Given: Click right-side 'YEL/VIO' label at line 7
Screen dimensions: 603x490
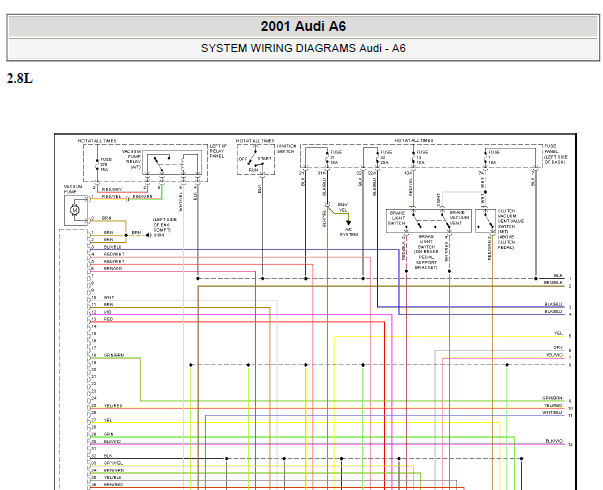Looking at the screenshot, I should click(x=554, y=355).
